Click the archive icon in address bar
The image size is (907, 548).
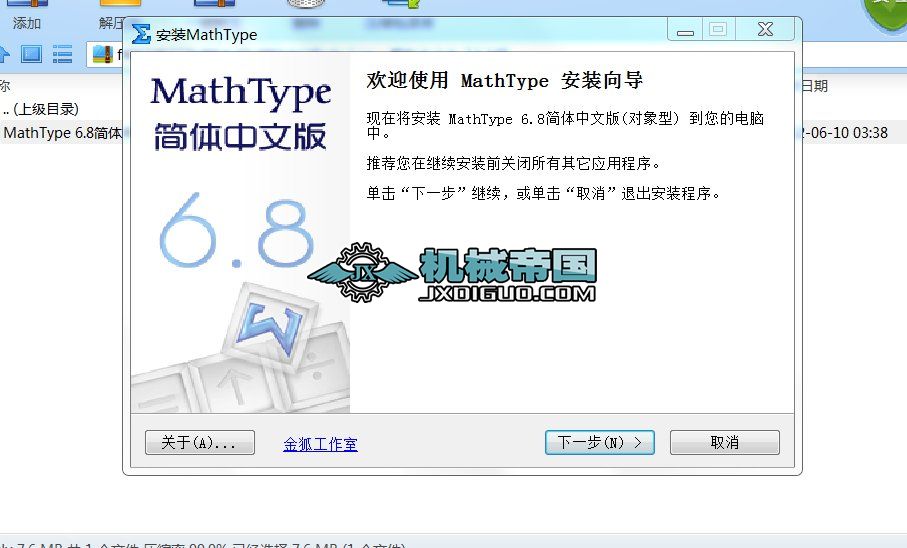click(x=102, y=54)
